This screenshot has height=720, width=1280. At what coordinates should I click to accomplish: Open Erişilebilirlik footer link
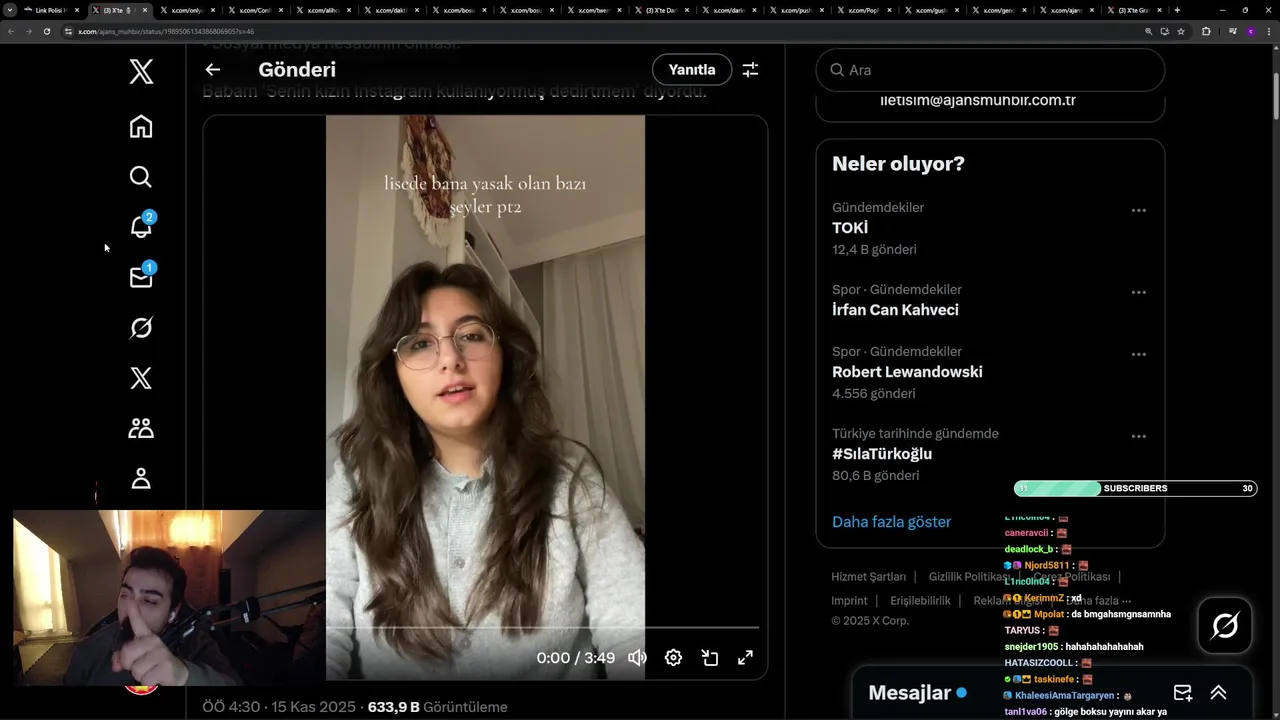tap(920, 601)
